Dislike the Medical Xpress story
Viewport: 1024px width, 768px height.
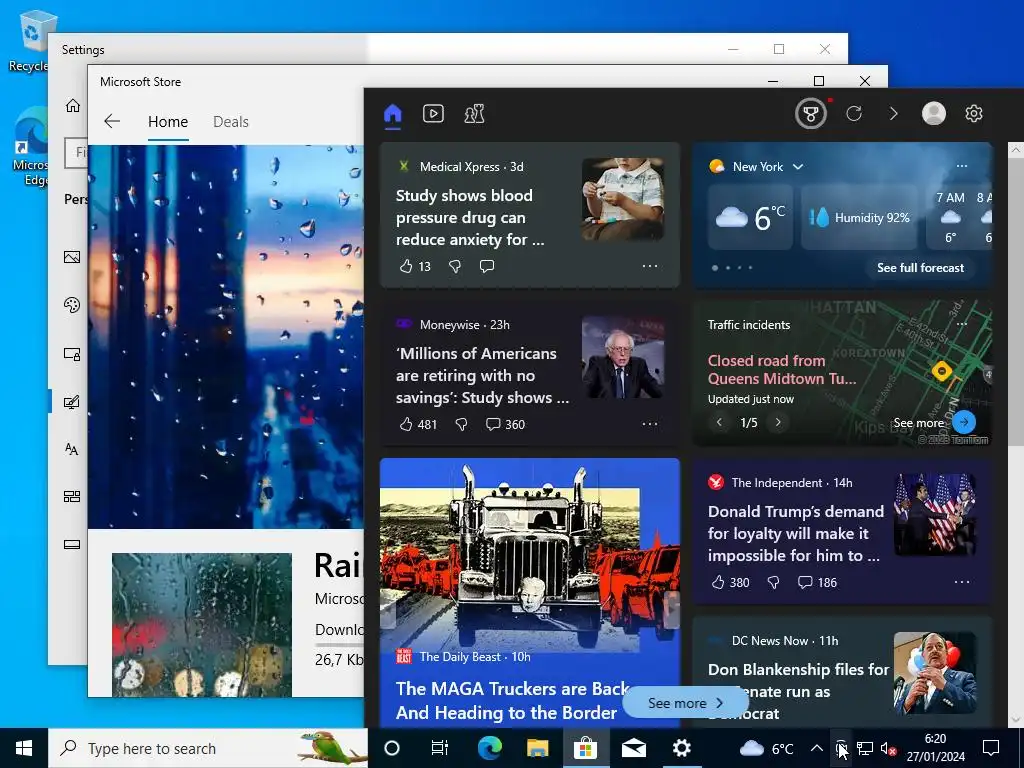[455, 266]
